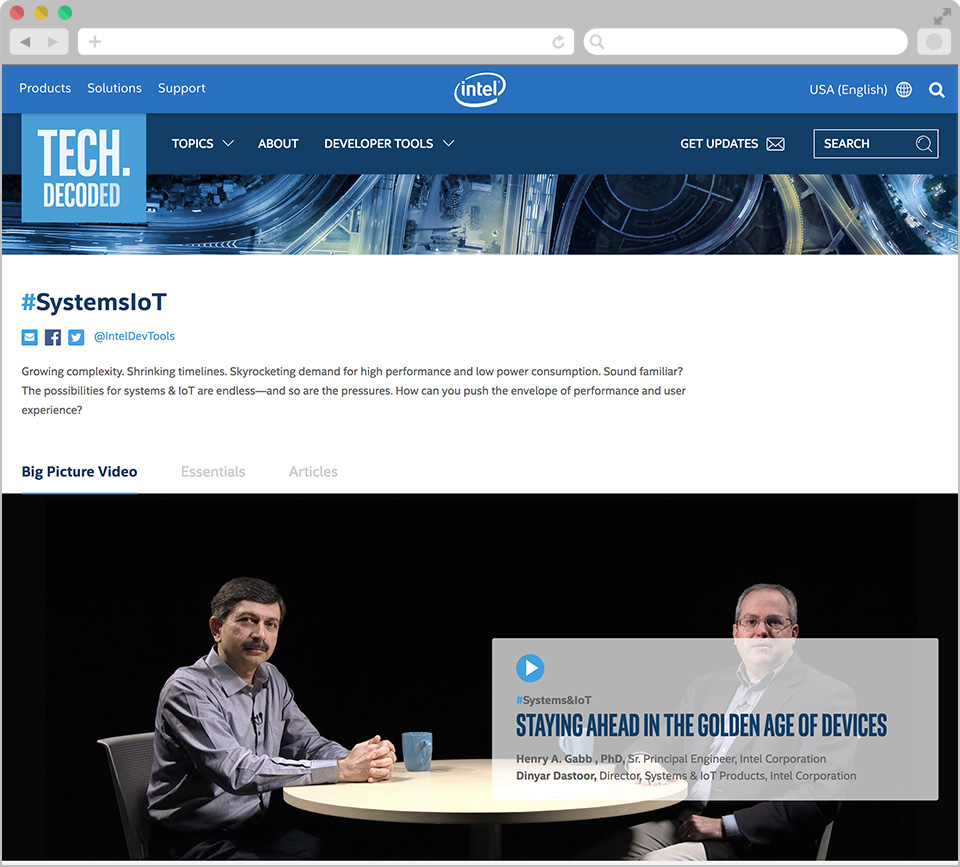Viewport: 960px width, 867px height.
Task: Open the @IntelDevTools link
Action: (x=134, y=336)
